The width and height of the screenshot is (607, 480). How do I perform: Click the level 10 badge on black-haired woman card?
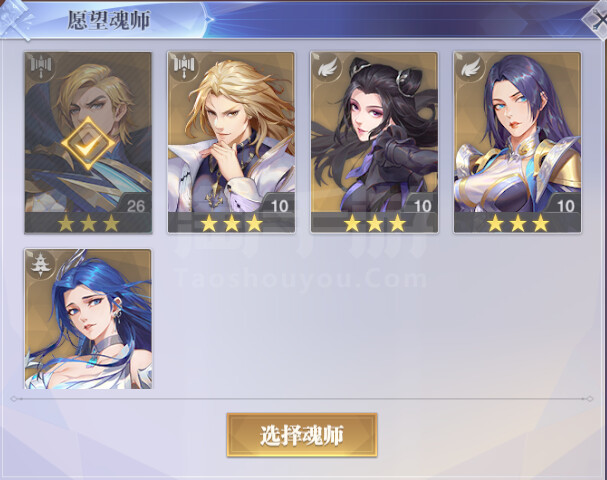click(422, 206)
